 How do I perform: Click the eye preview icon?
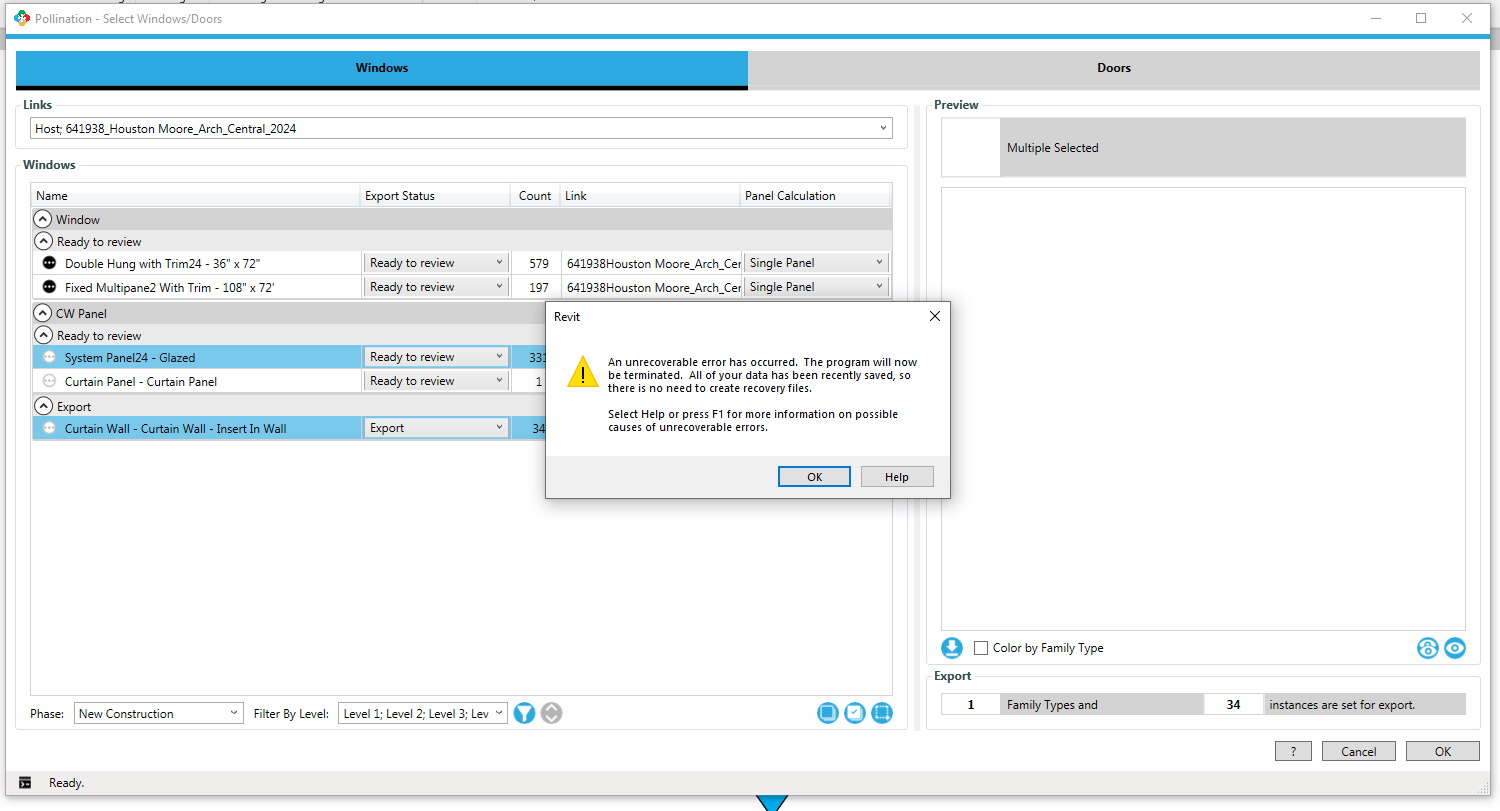coord(1455,648)
